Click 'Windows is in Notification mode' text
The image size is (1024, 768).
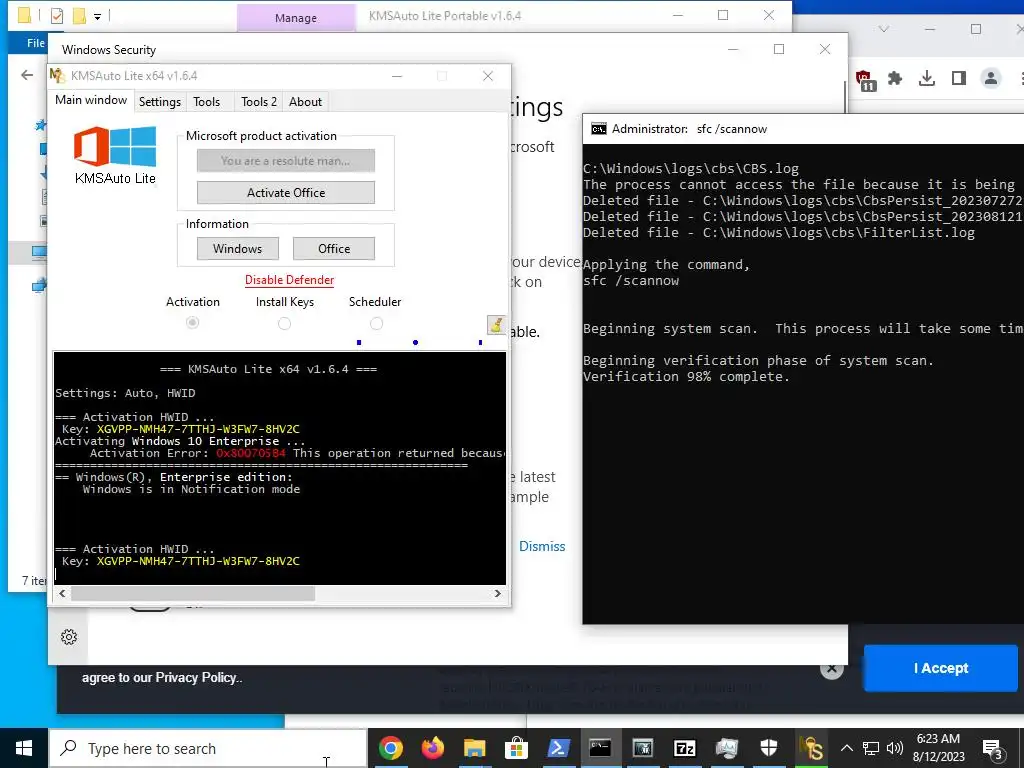coord(191,489)
